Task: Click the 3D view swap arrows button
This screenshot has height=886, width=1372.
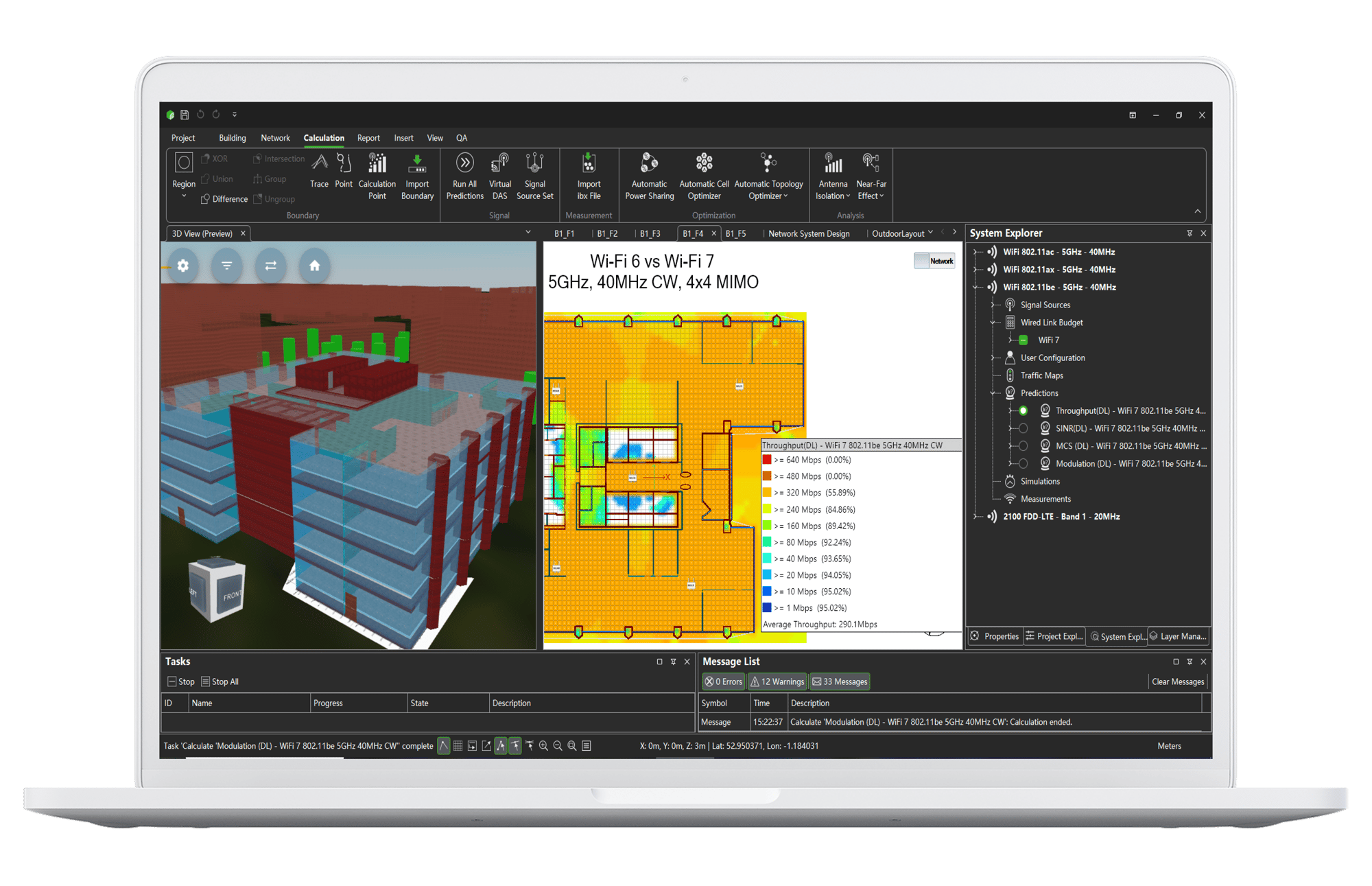Action: 270,266
